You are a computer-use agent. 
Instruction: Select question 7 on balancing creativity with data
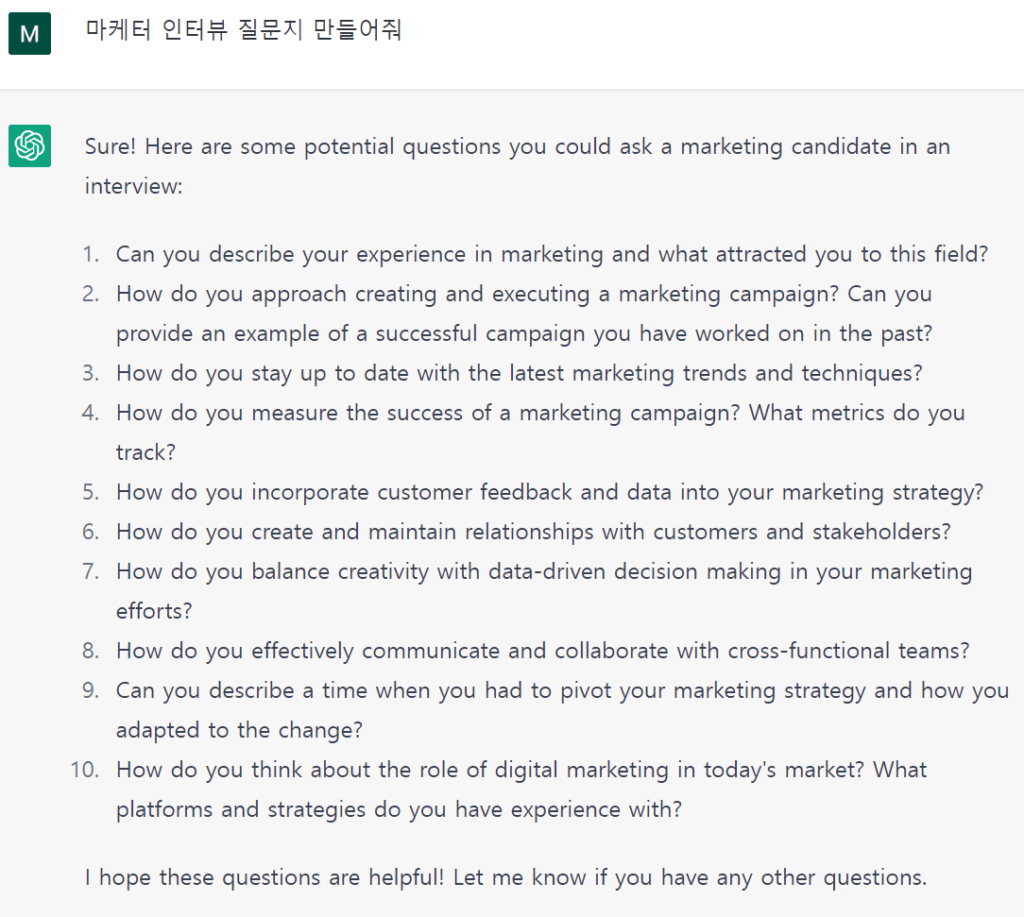pyautogui.click(x=543, y=572)
